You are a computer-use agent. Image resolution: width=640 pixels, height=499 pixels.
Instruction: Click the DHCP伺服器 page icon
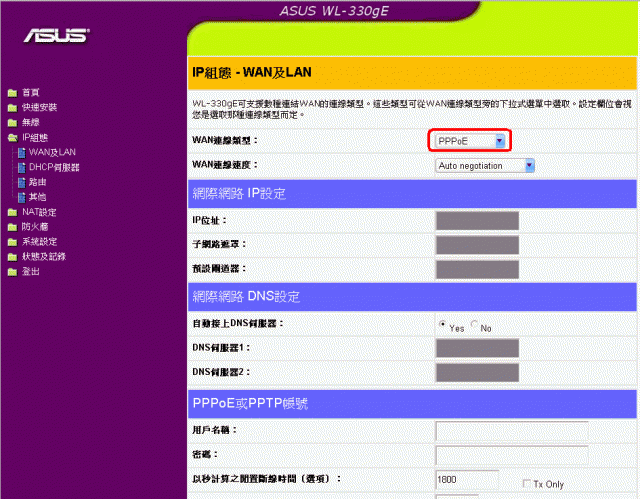click(22, 167)
